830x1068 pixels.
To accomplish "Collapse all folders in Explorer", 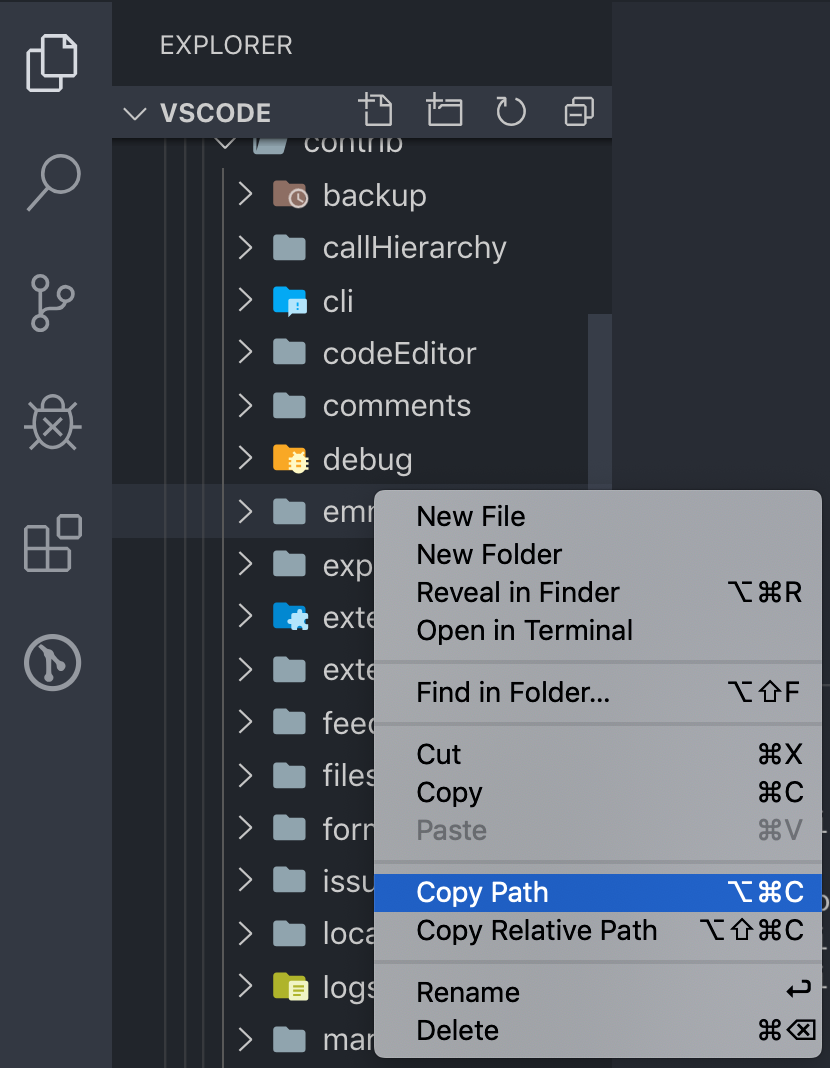I will [579, 111].
